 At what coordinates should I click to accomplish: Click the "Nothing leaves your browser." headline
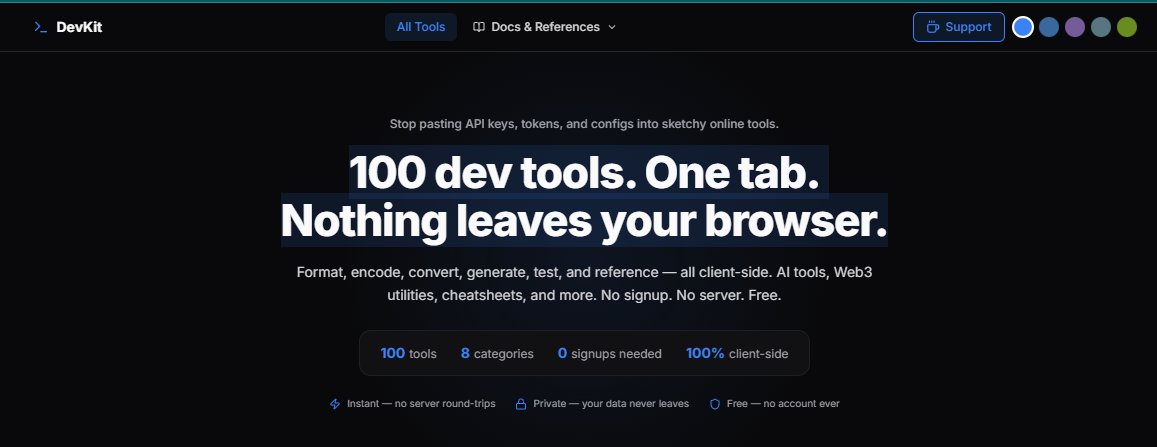[x=584, y=221]
